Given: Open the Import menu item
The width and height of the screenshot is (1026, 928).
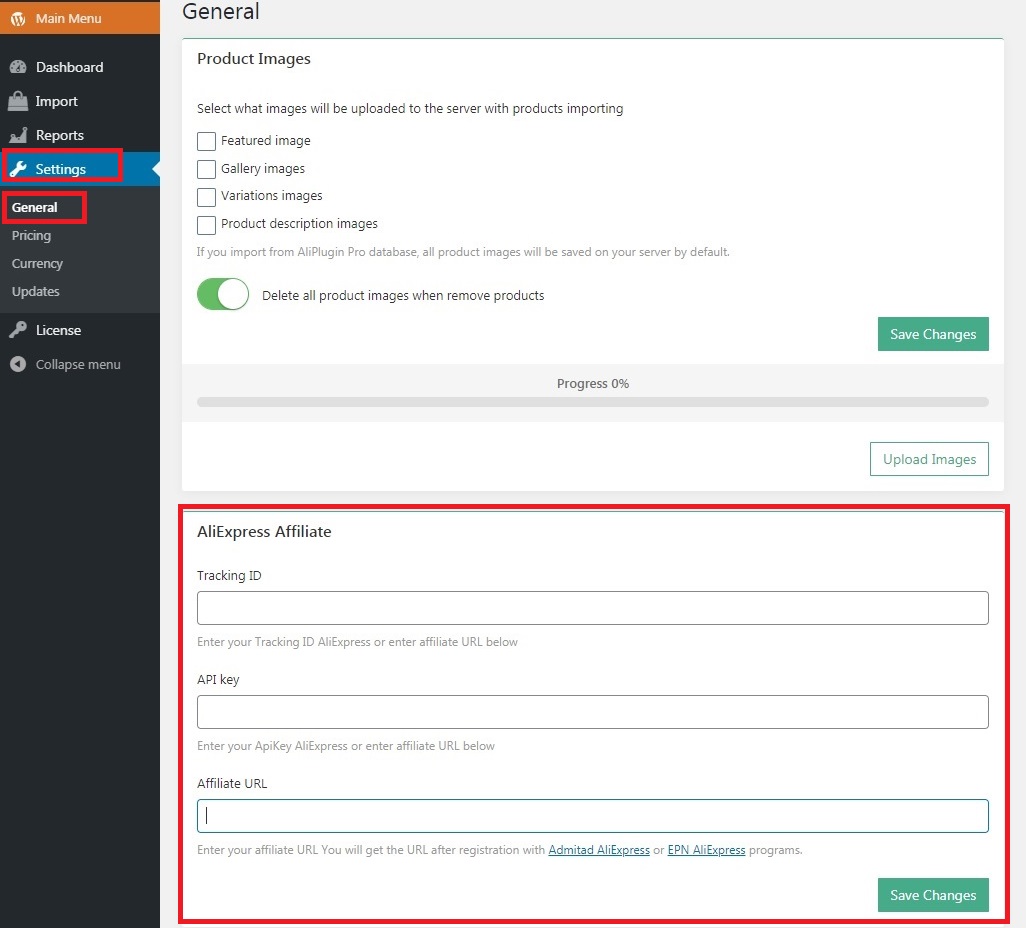Looking at the screenshot, I should tap(56, 101).
